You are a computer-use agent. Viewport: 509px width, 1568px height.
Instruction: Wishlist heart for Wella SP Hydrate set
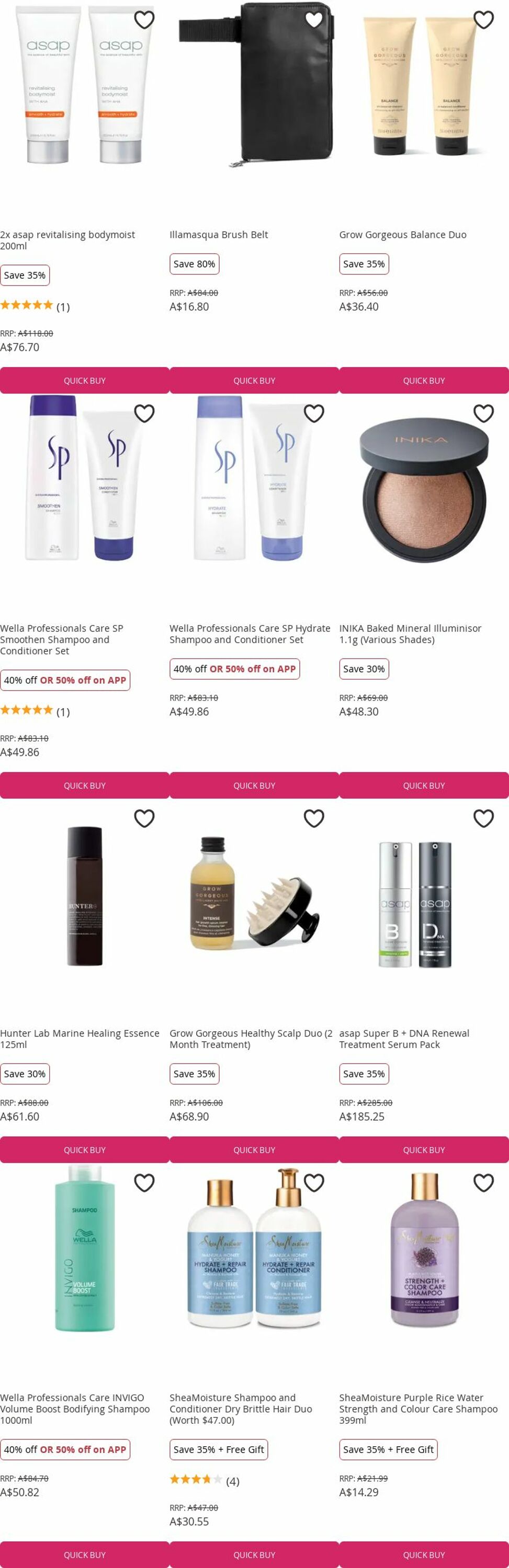click(x=314, y=413)
